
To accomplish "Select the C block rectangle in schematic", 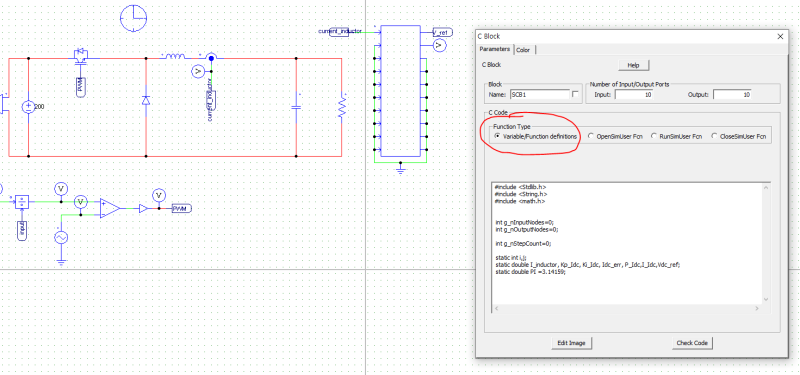I will pos(401,91).
